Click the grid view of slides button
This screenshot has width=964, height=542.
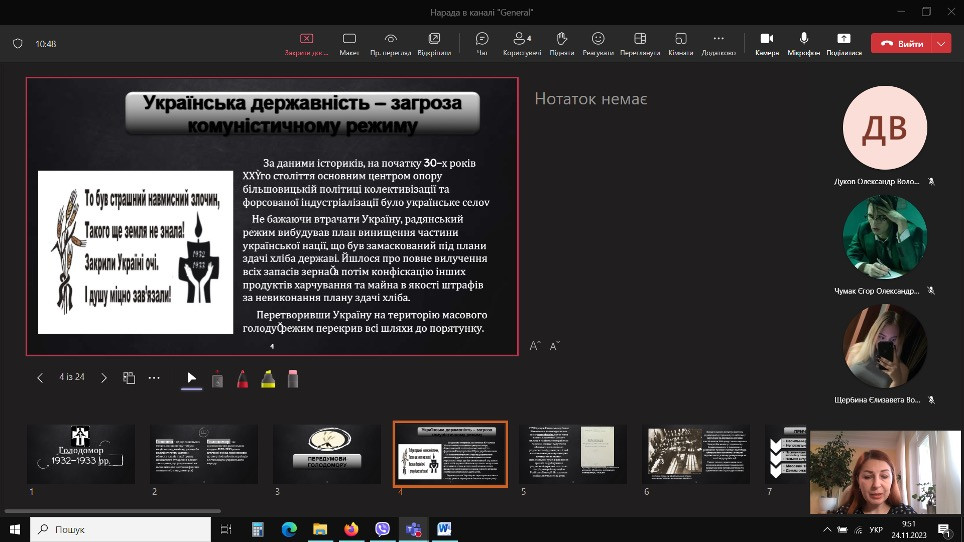(129, 378)
